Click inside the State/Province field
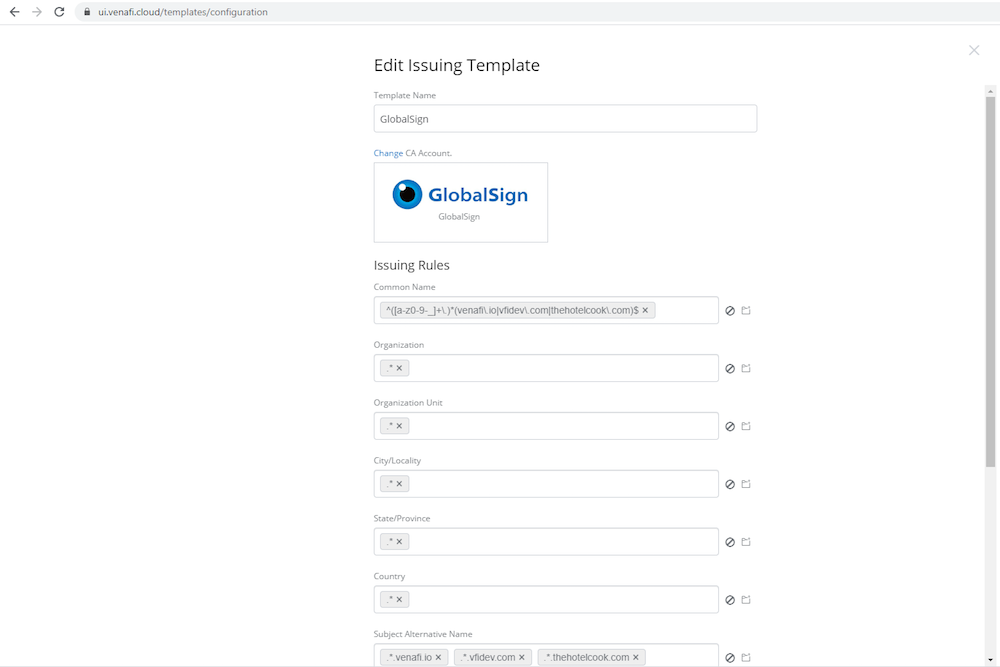 pos(546,541)
